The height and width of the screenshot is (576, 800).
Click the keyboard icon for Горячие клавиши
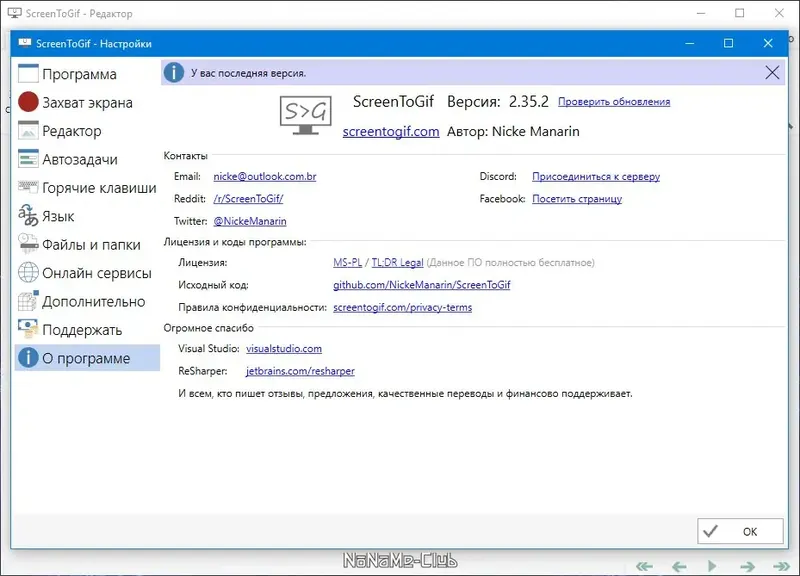tap(28, 187)
